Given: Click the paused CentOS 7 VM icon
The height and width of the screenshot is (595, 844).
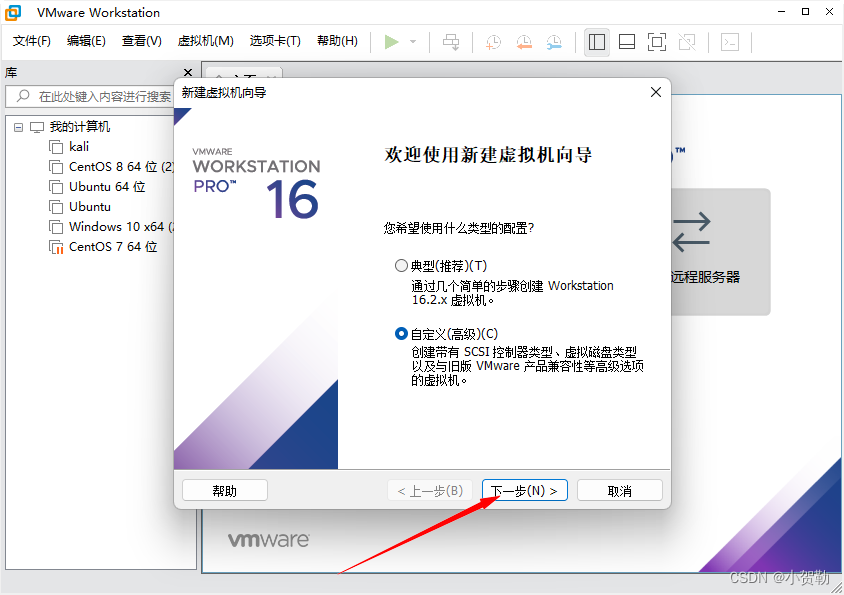Looking at the screenshot, I should click(x=56, y=247).
